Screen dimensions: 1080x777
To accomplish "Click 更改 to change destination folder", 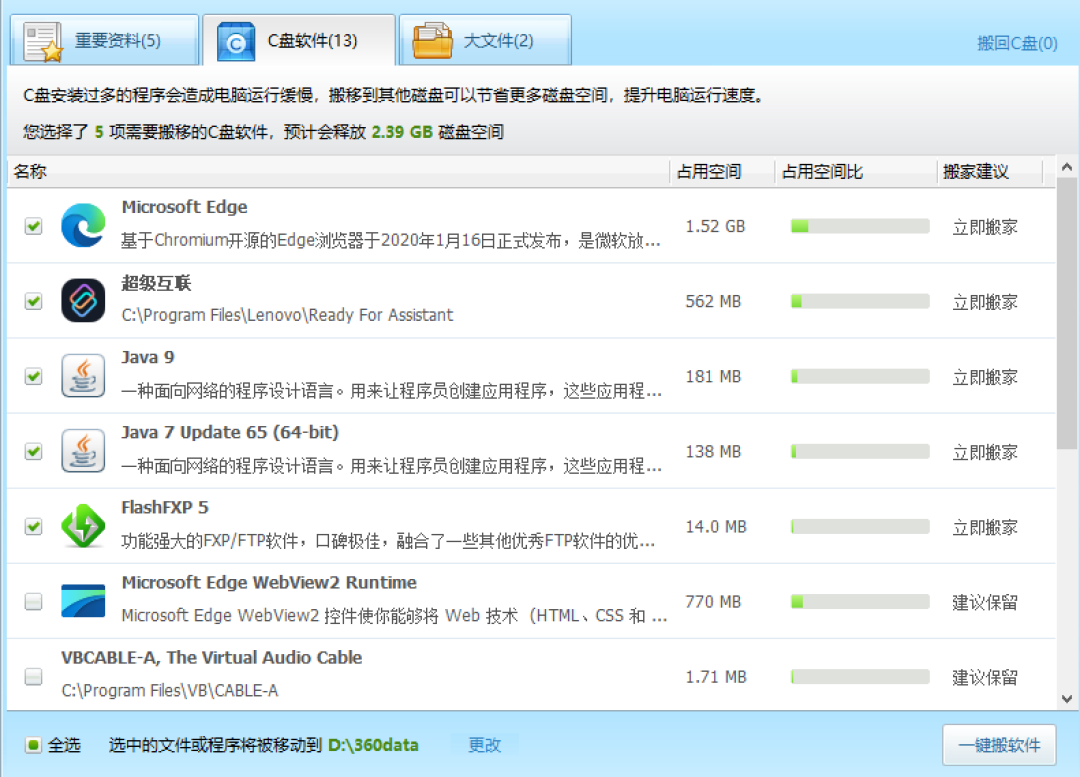I will coord(485,745).
